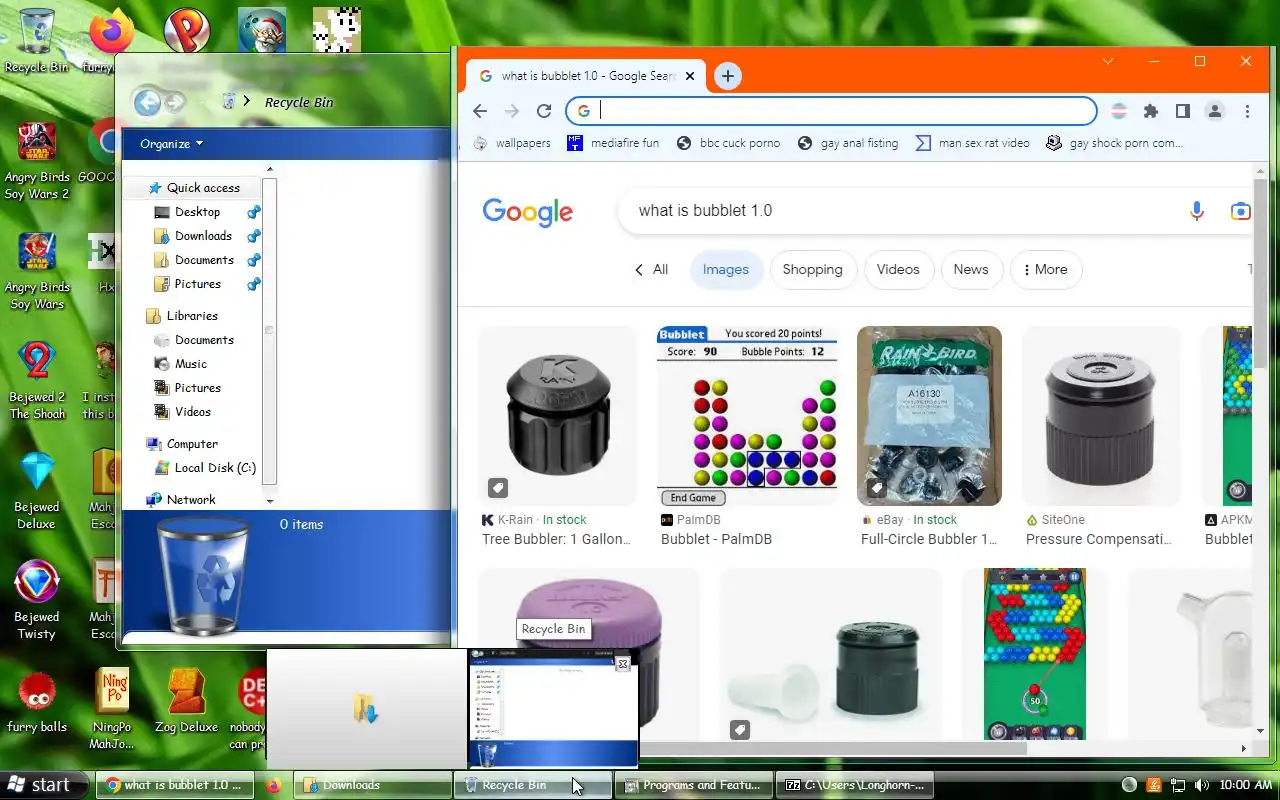
Task: Switch to Programs and Features taskbar button
Action: pyautogui.click(x=695, y=785)
